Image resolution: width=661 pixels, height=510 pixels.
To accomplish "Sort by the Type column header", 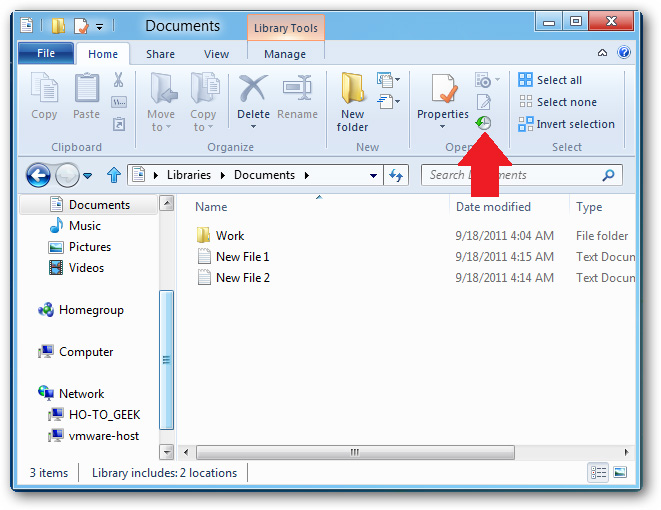I will [589, 207].
